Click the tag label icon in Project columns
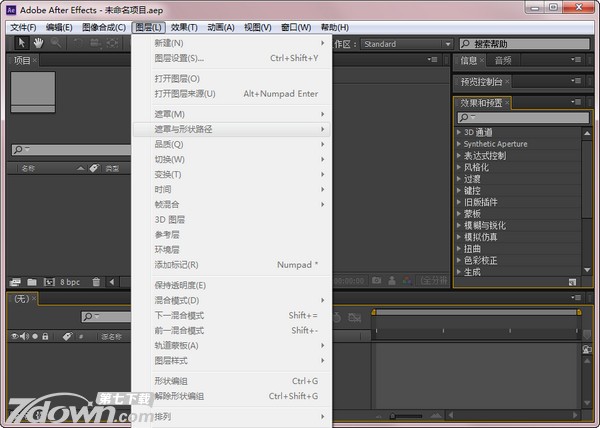Screen dimensions: 600x428 [92, 168]
